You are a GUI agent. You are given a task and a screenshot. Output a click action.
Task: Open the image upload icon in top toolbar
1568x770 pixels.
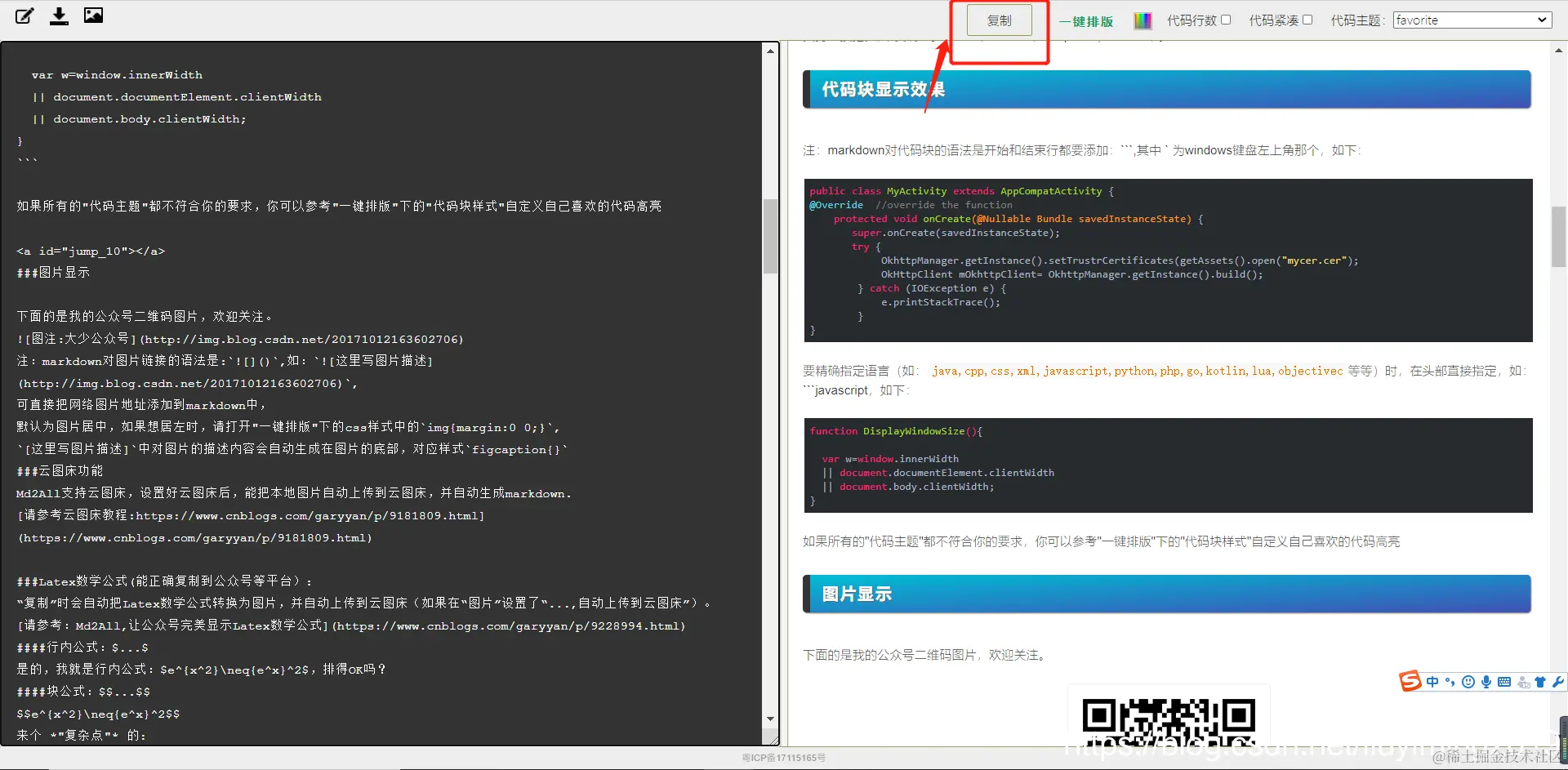pos(92,14)
